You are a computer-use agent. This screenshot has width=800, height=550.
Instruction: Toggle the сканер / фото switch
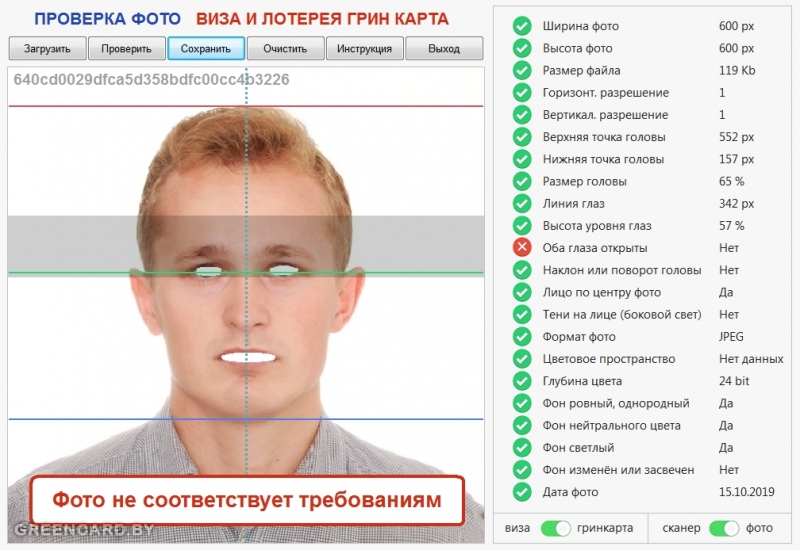[x=723, y=528]
